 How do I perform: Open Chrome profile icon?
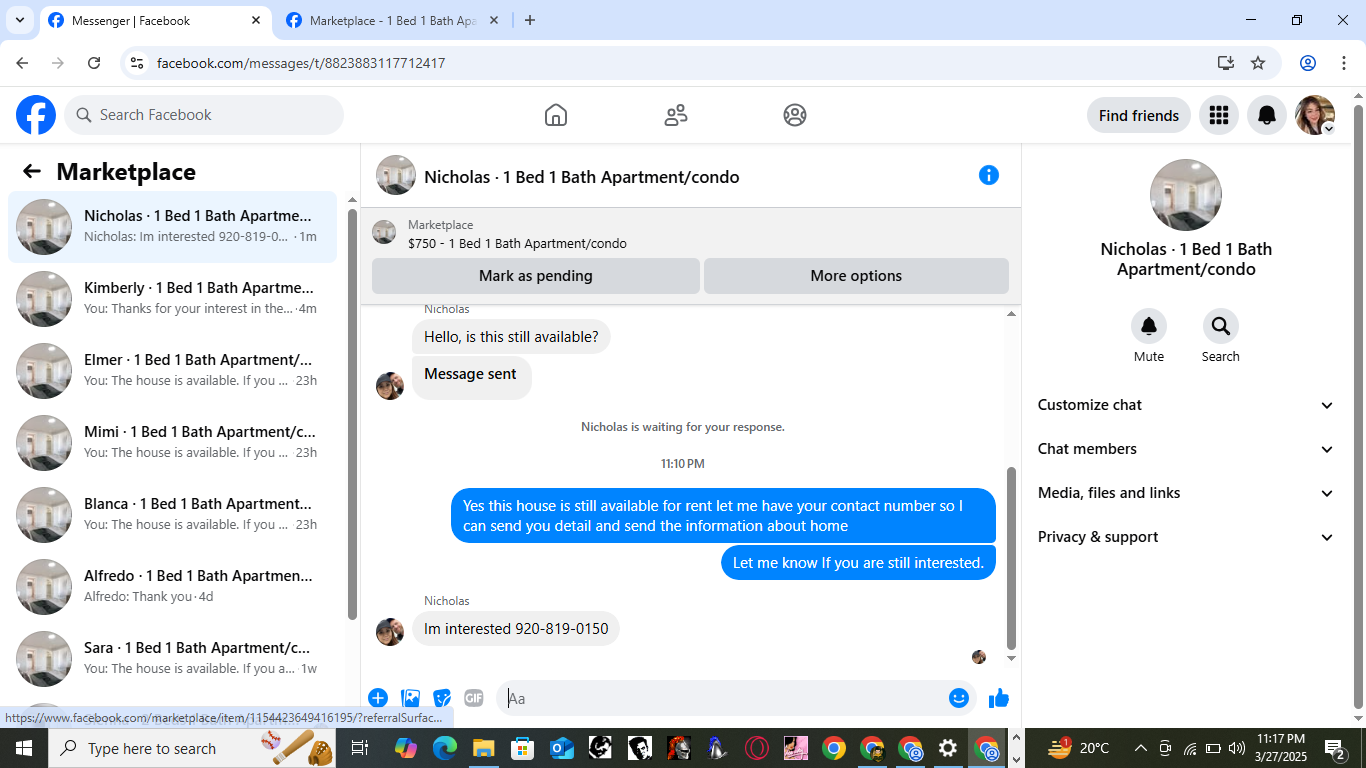[x=1308, y=63]
